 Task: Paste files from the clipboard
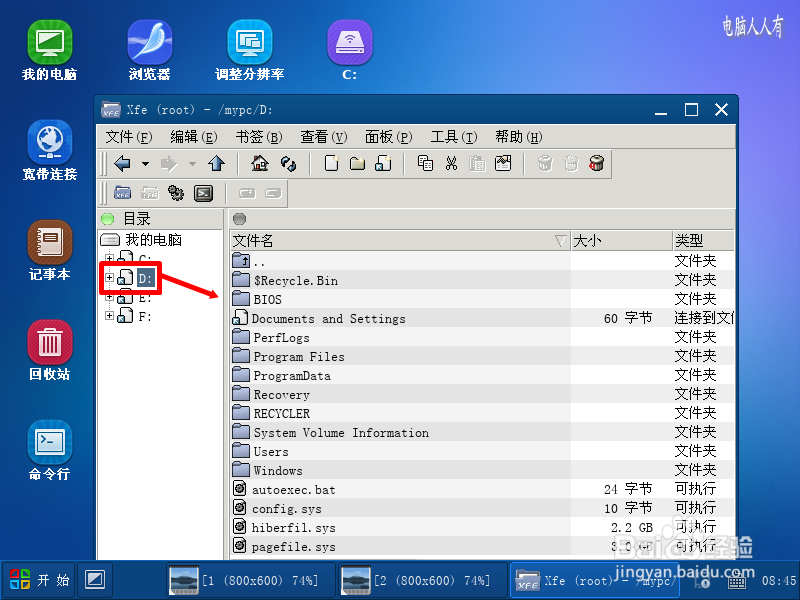[x=478, y=163]
